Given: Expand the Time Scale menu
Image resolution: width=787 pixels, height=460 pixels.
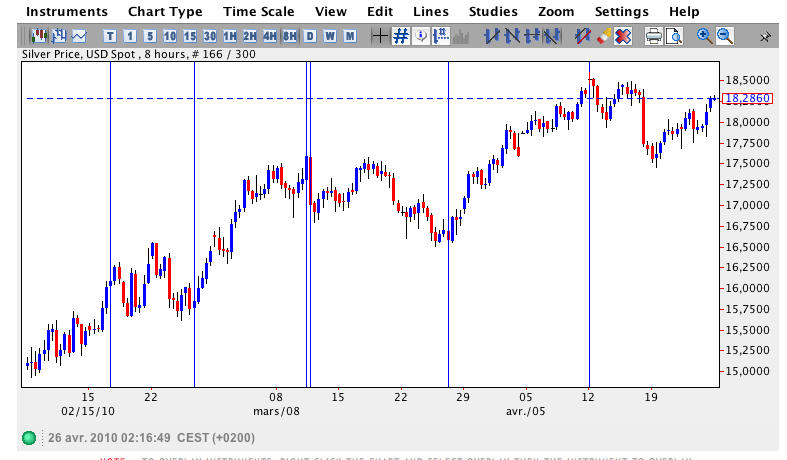Looking at the screenshot, I should (x=258, y=12).
